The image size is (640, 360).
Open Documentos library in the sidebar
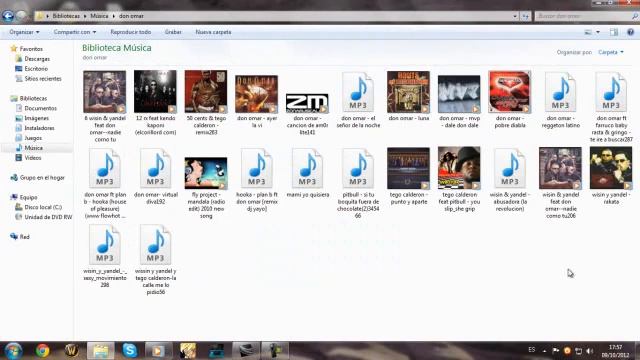click(x=40, y=108)
